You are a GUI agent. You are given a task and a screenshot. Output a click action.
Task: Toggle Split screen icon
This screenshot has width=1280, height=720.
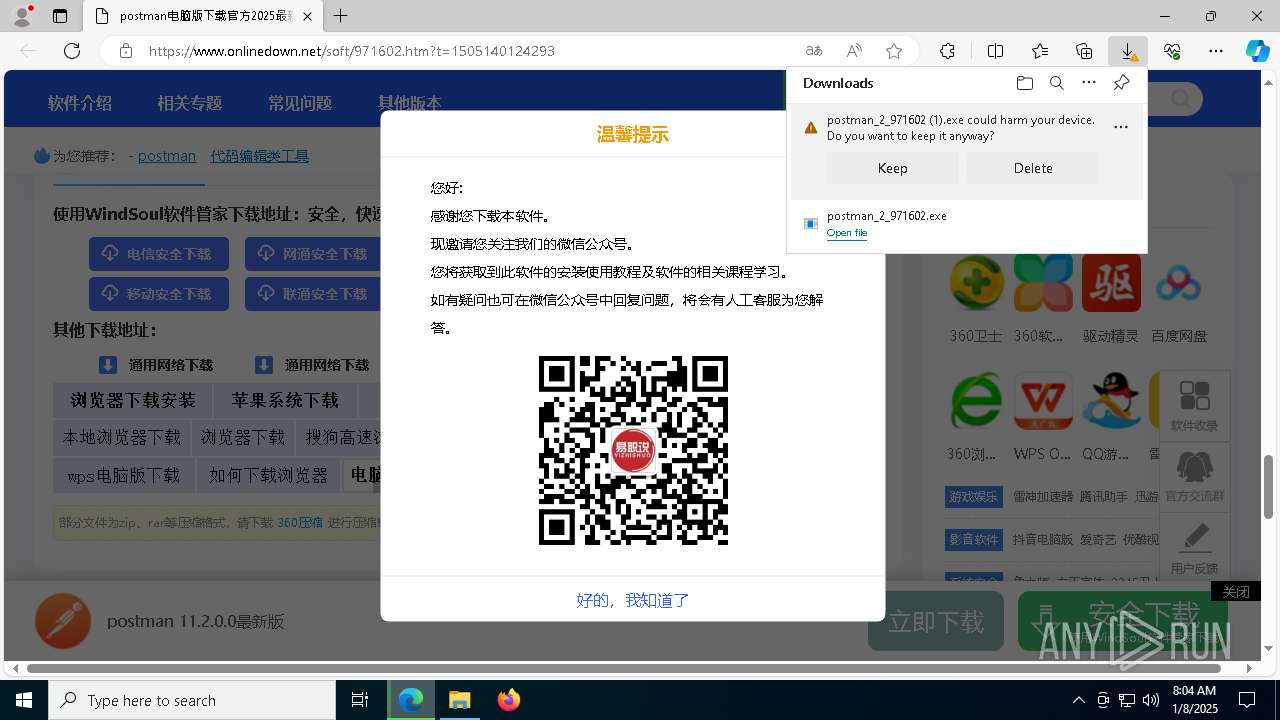pos(996,51)
